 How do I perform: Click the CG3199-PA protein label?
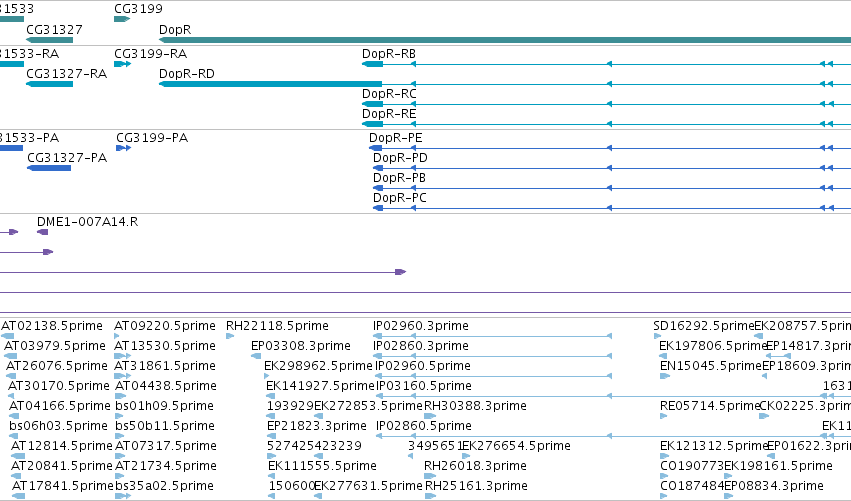152,138
